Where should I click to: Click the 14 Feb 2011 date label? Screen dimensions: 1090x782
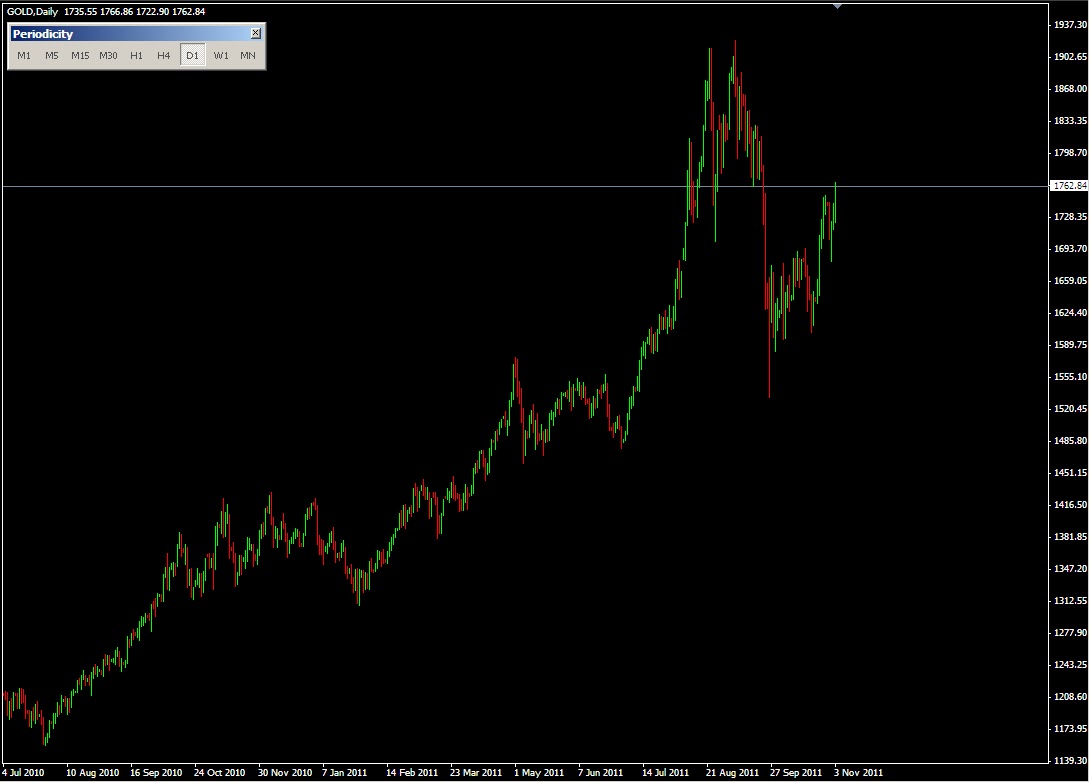click(x=412, y=772)
